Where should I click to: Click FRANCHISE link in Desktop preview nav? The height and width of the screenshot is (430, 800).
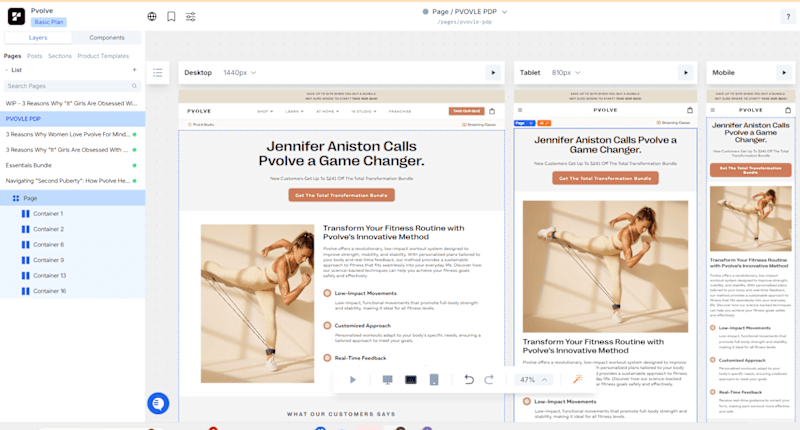[x=400, y=111]
